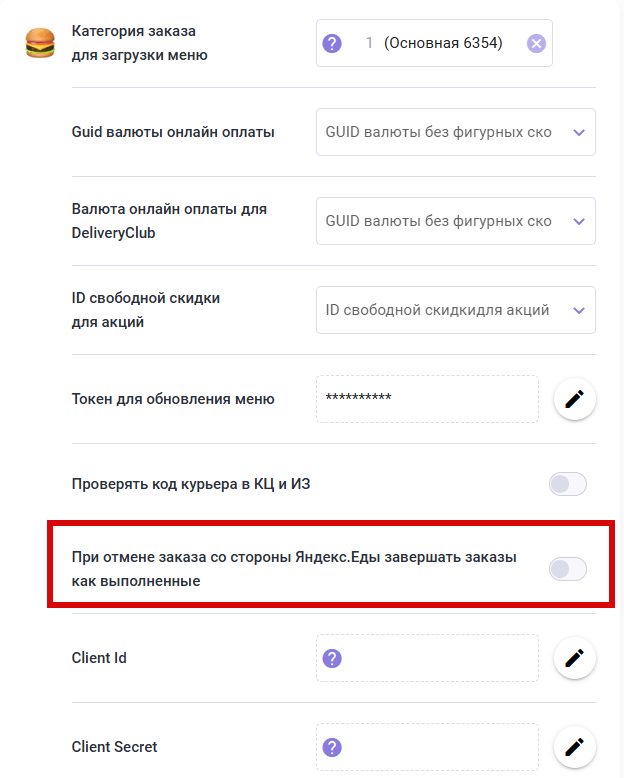Toggle completing orders on Яндекс.Еда cancellation

pyautogui.click(x=568, y=569)
